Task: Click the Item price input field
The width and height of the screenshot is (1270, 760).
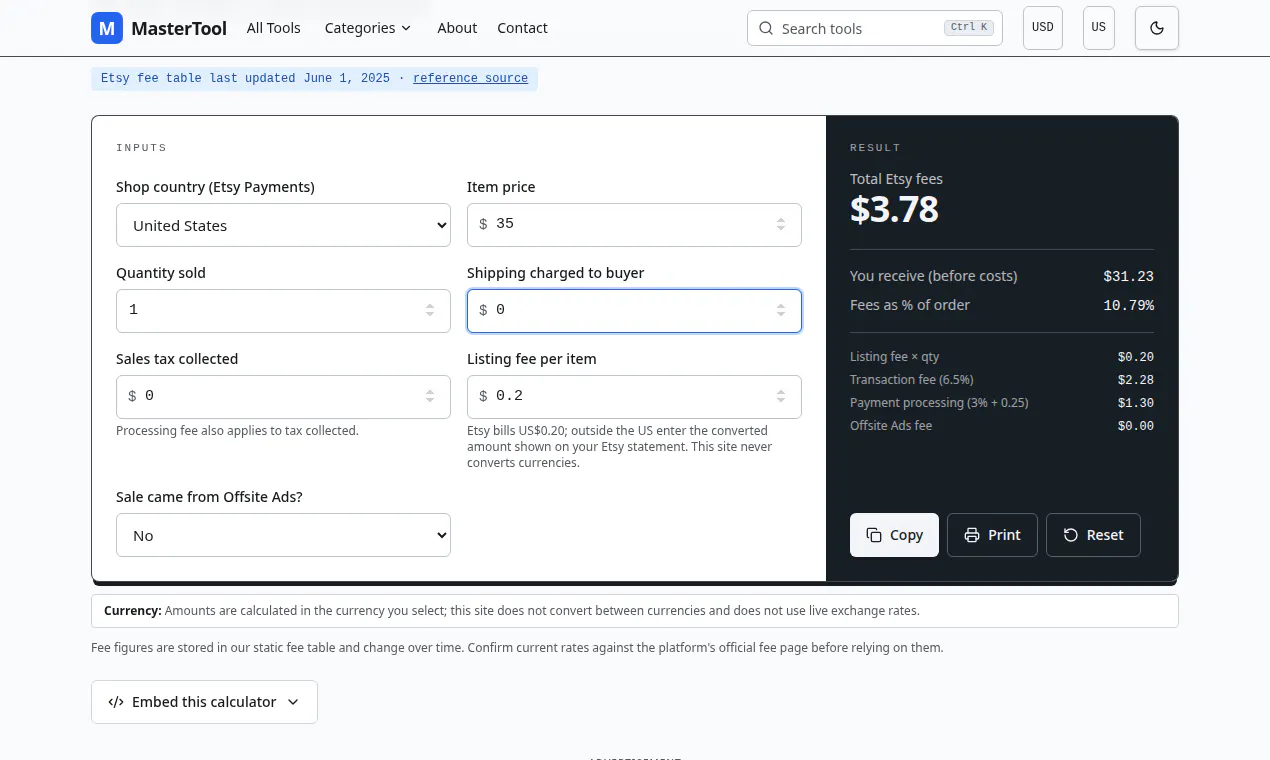Action: (x=634, y=224)
